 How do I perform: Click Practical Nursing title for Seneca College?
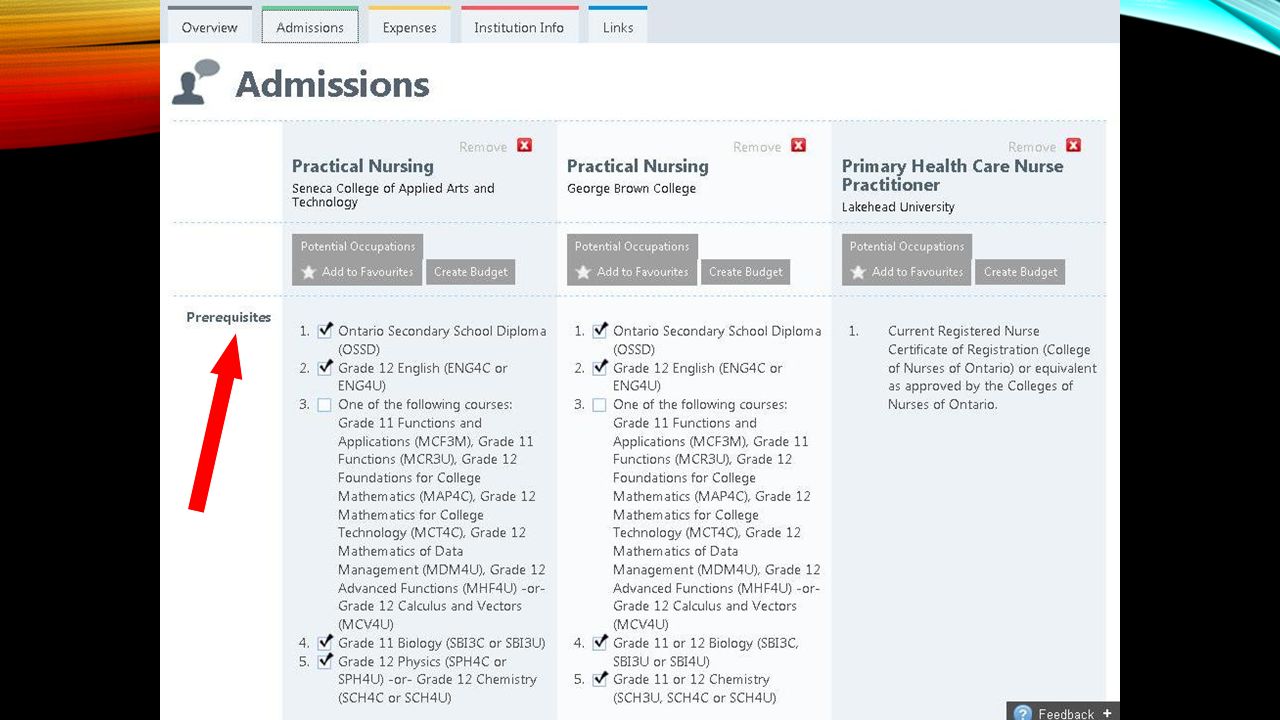363,166
